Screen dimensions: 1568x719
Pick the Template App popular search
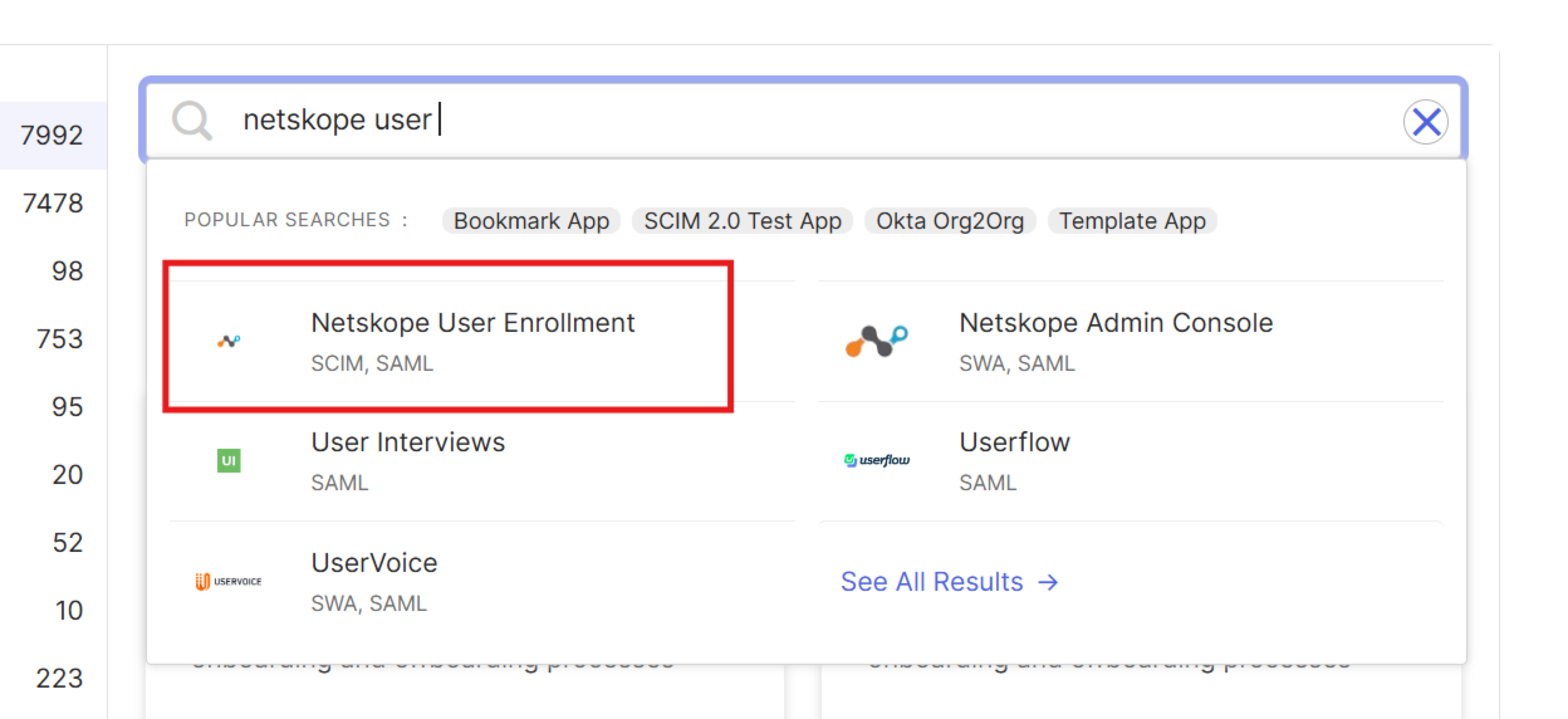click(1132, 221)
